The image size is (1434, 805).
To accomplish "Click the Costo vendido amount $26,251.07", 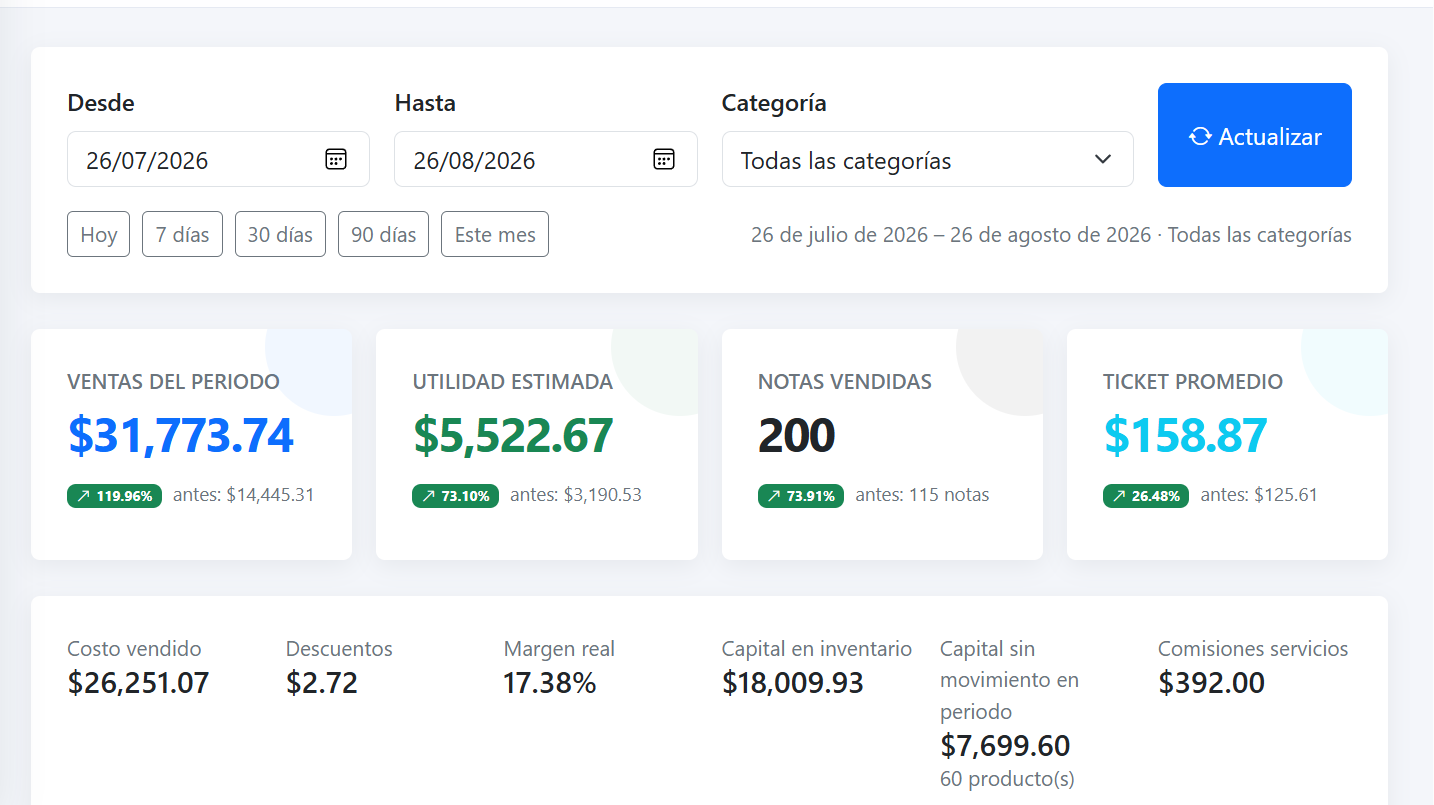I will [x=138, y=683].
